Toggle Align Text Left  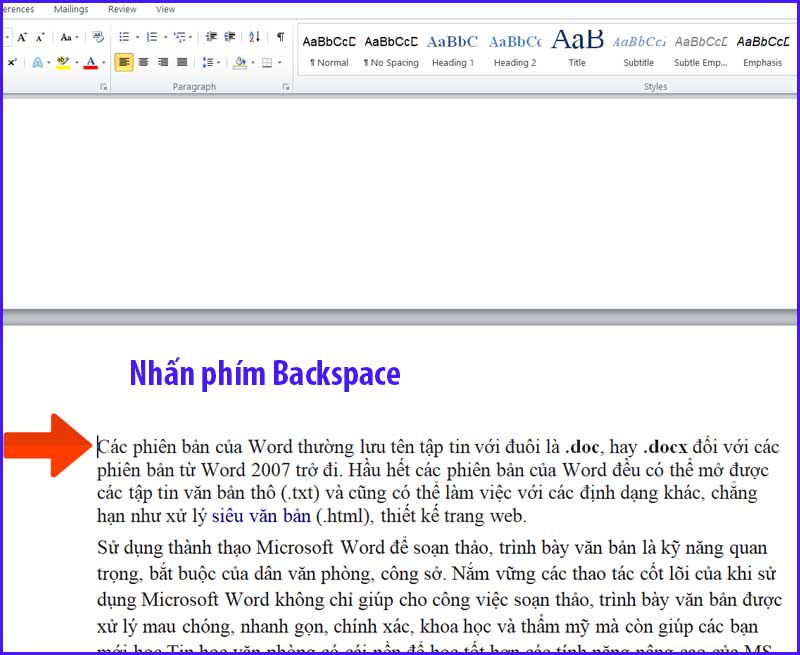tap(124, 62)
